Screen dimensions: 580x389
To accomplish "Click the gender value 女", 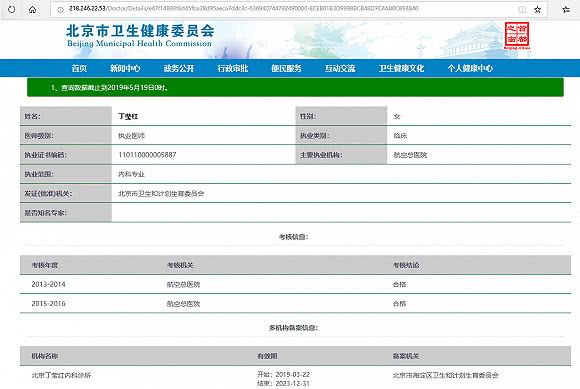I will pos(397,116).
